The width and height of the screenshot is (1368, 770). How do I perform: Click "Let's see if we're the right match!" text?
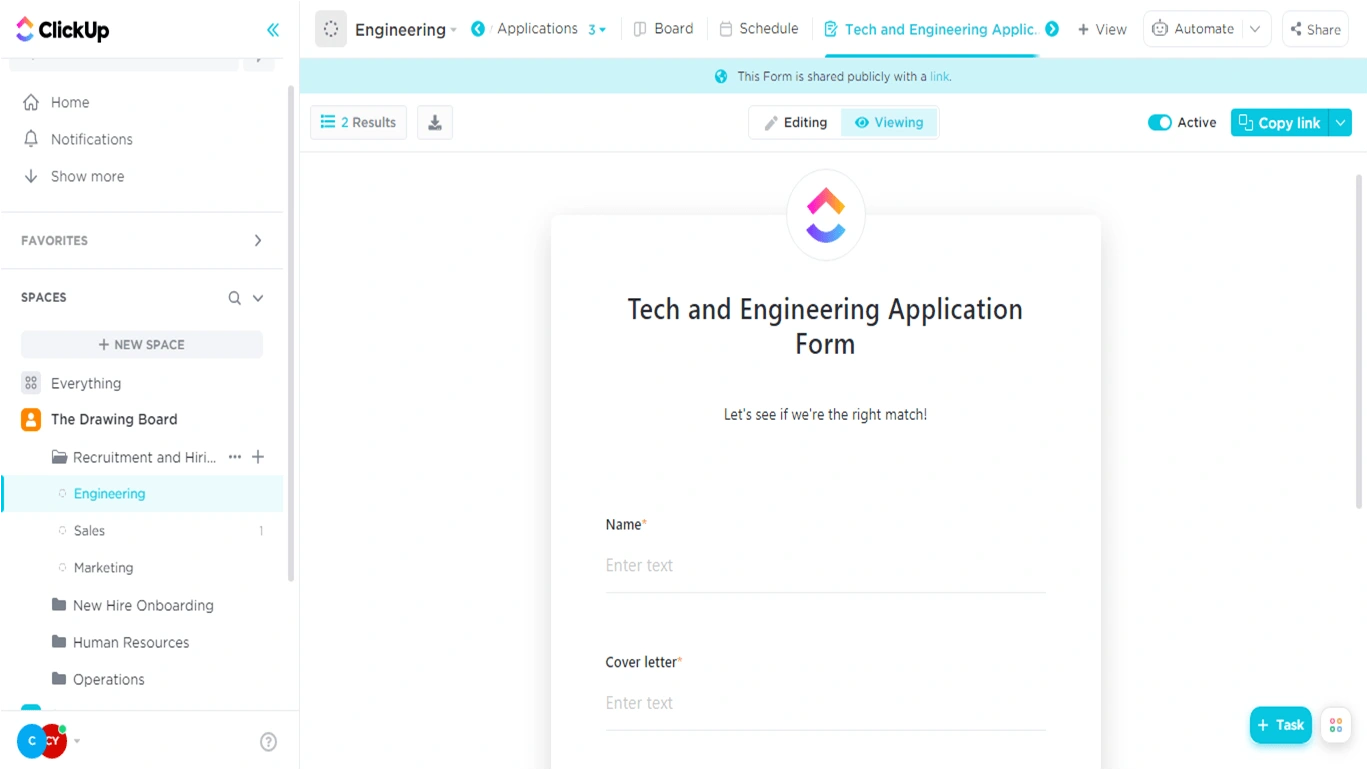(x=825, y=415)
